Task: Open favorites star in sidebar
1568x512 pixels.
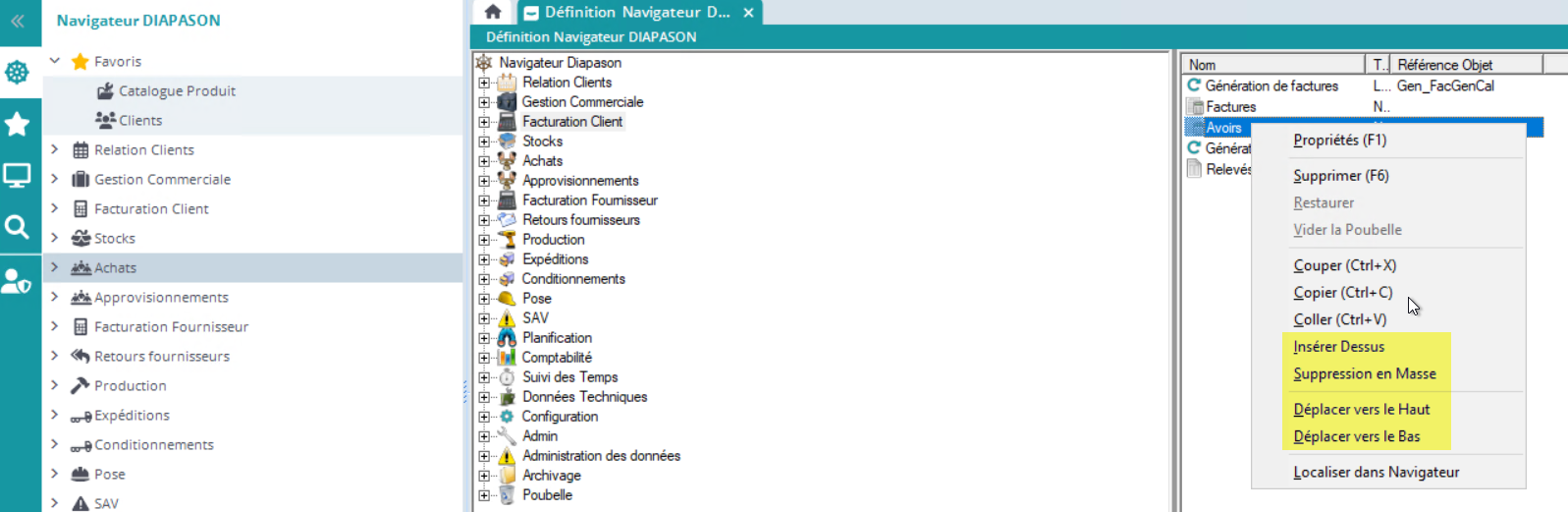Action: pyautogui.click(x=18, y=124)
